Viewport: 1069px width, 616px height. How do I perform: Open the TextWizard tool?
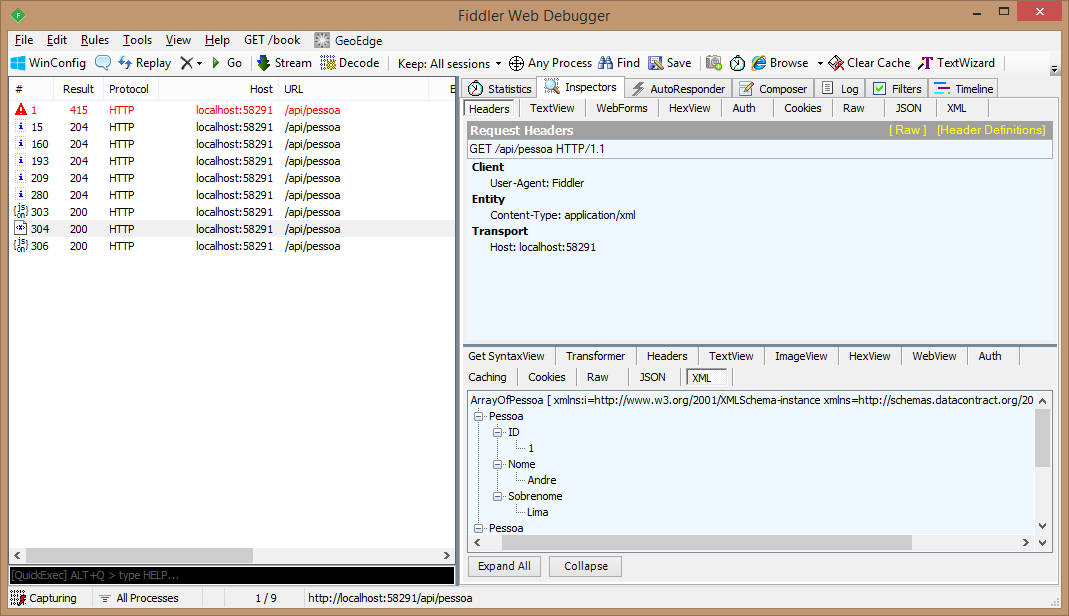[x=957, y=63]
